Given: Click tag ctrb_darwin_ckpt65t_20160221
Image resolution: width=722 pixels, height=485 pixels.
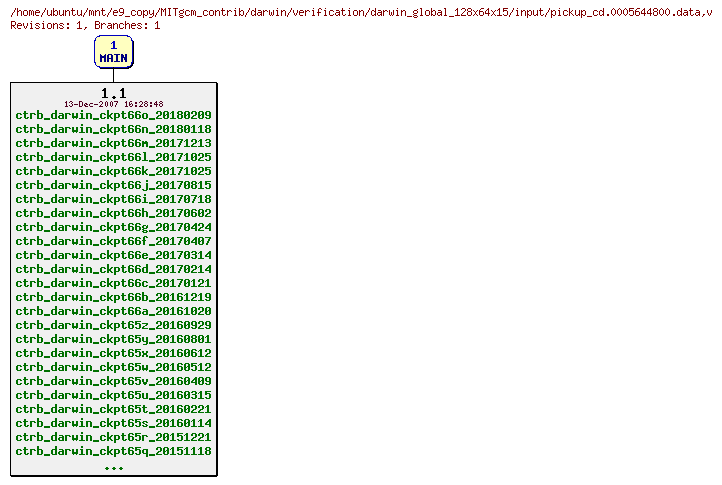Looking at the screenshot, I should coord(114,409).
